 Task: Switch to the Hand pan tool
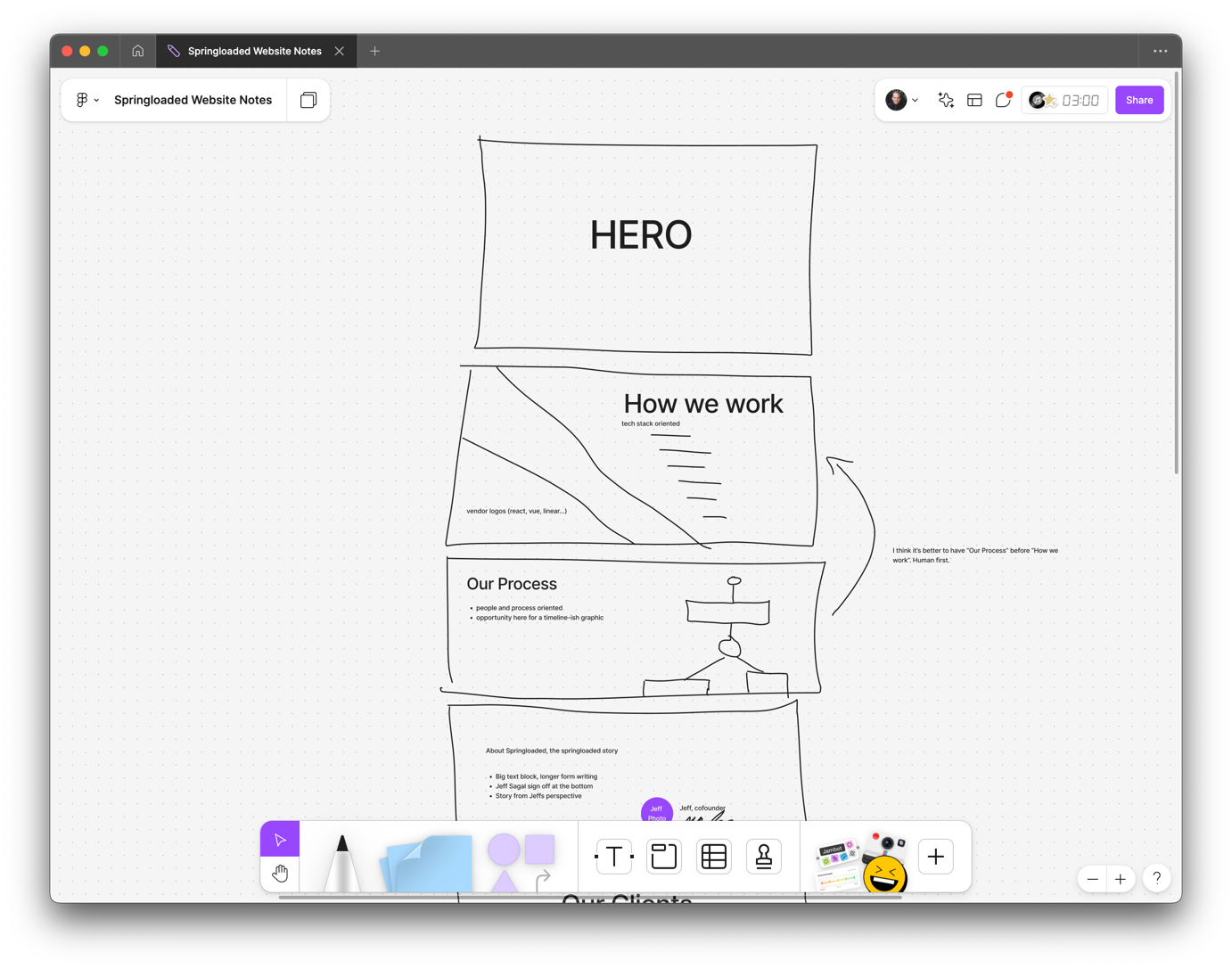(279, 872)
